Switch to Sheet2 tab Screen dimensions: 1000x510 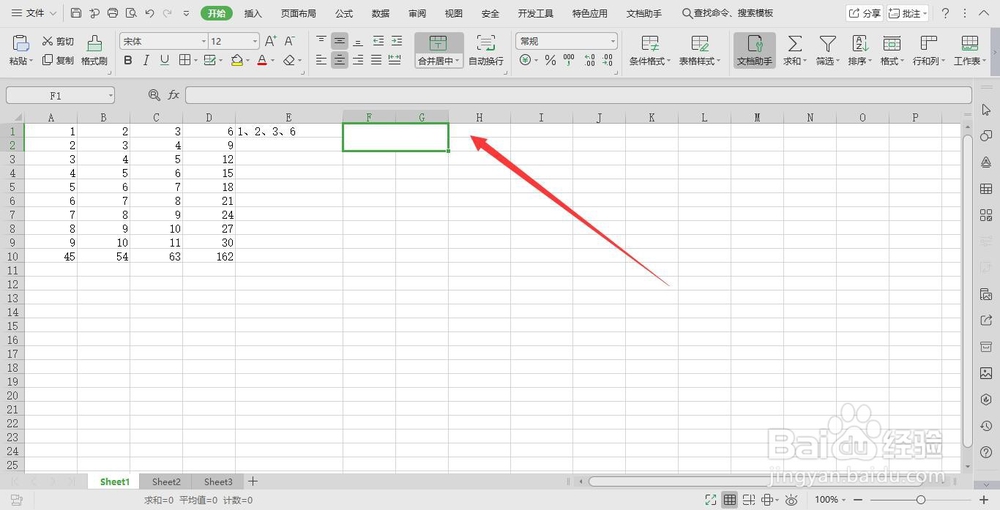[166, 481]
